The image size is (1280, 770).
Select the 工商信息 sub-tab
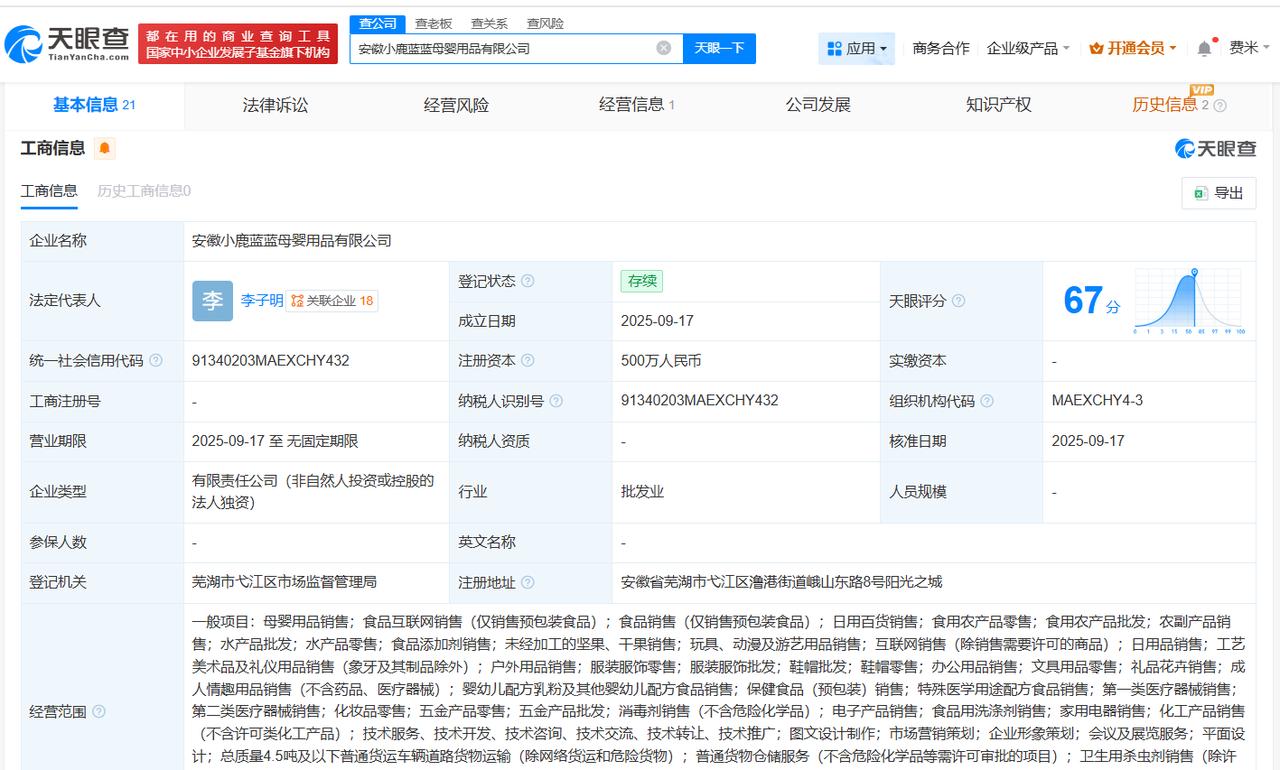pyautogui.click(x=49, y=191)
